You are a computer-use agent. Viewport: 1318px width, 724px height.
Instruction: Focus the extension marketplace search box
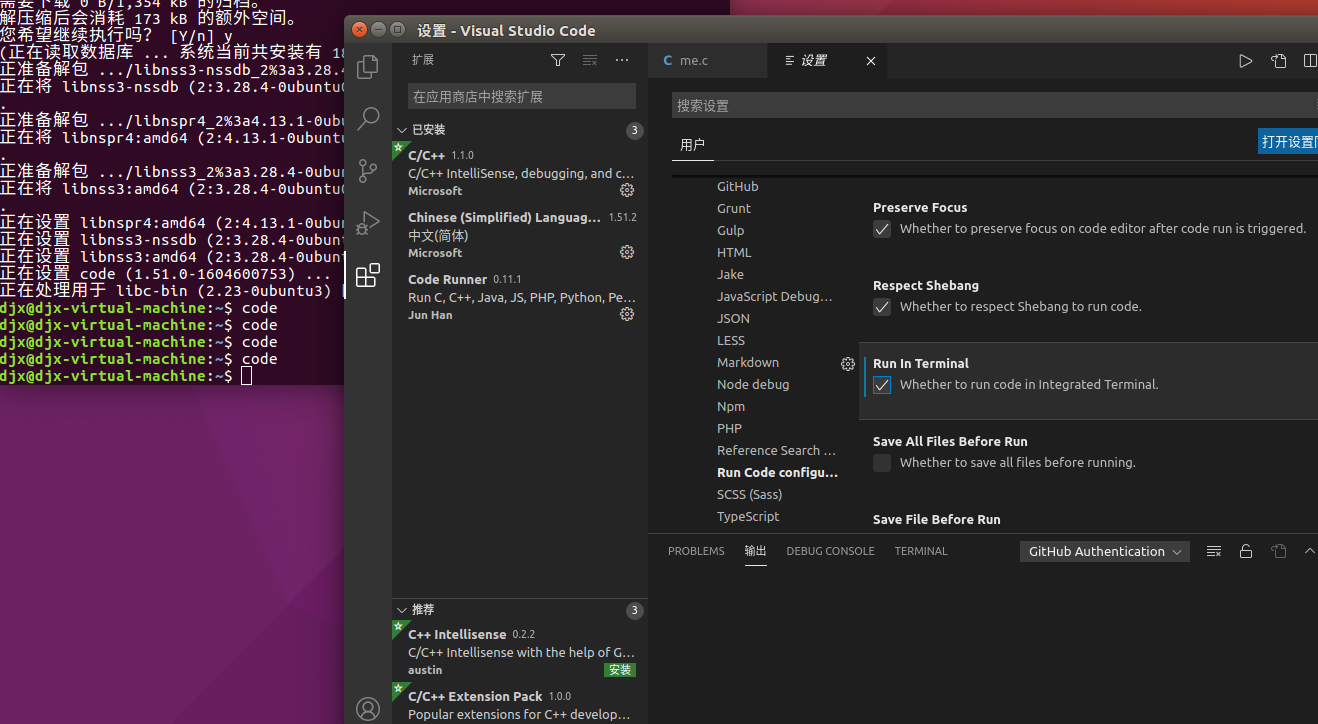tap(522, 96)
